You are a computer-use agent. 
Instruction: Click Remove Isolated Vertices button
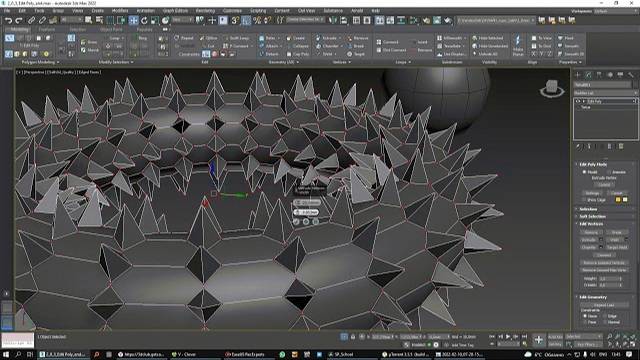(604, 262)
